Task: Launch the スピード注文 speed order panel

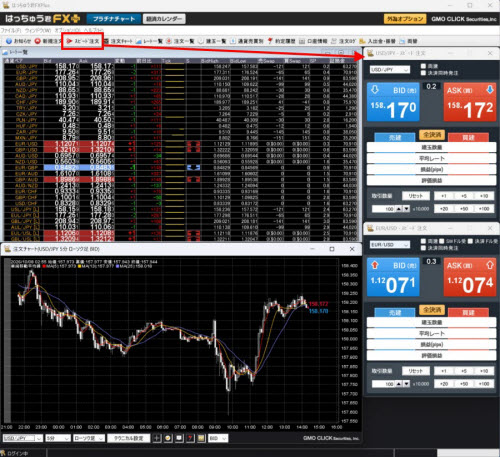Action: click(83, 41)
